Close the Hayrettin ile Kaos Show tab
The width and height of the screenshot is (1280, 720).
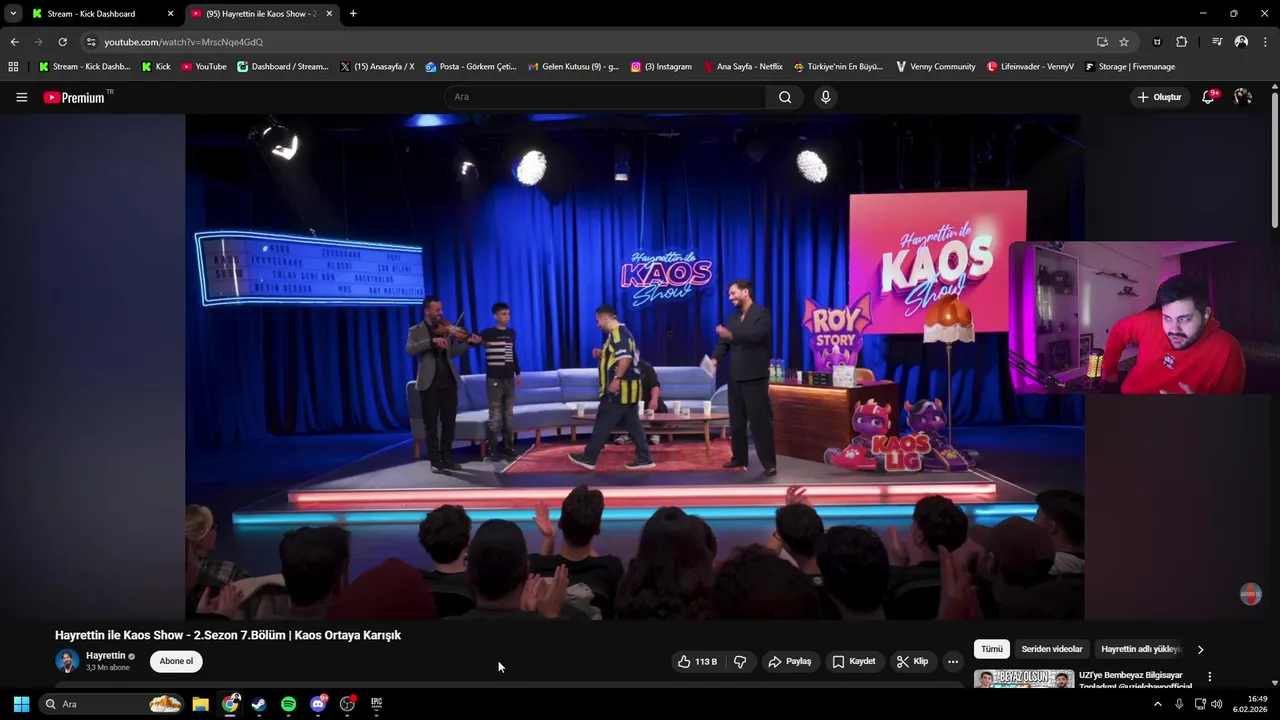329,14
